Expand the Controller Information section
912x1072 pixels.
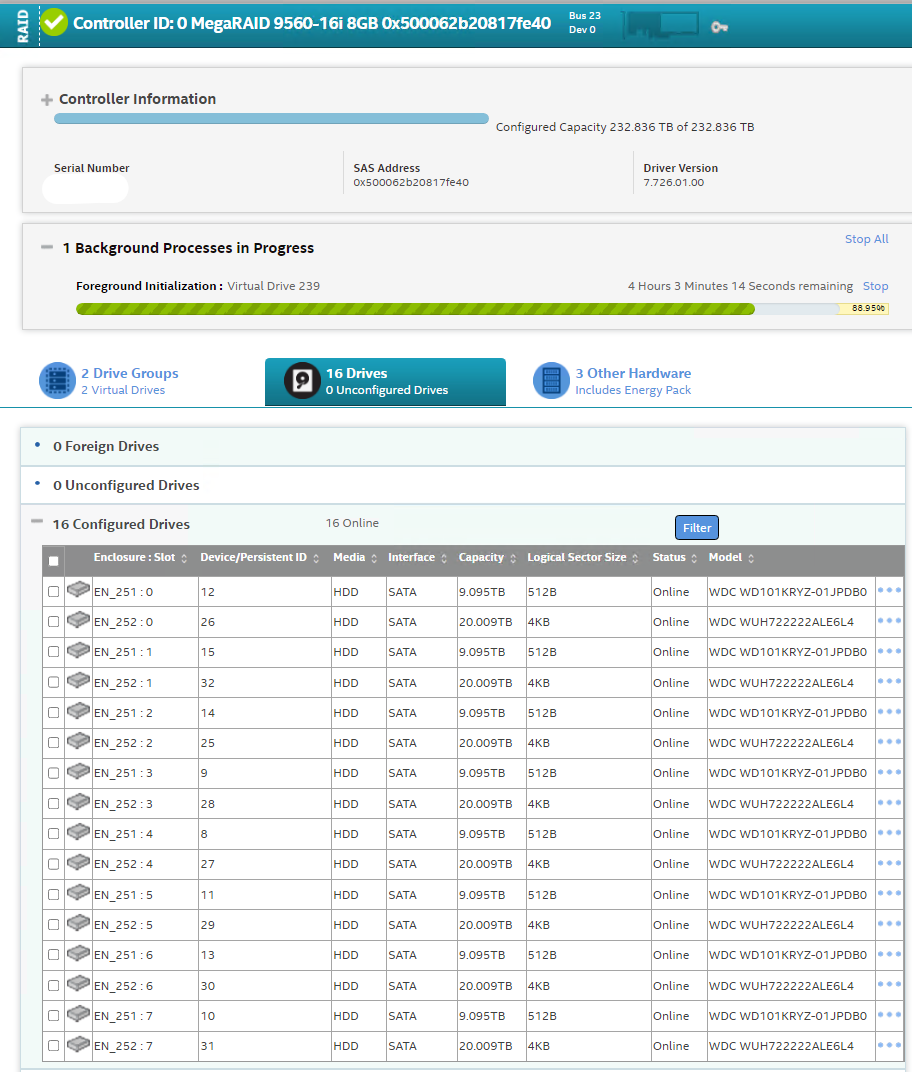(46, 100)
